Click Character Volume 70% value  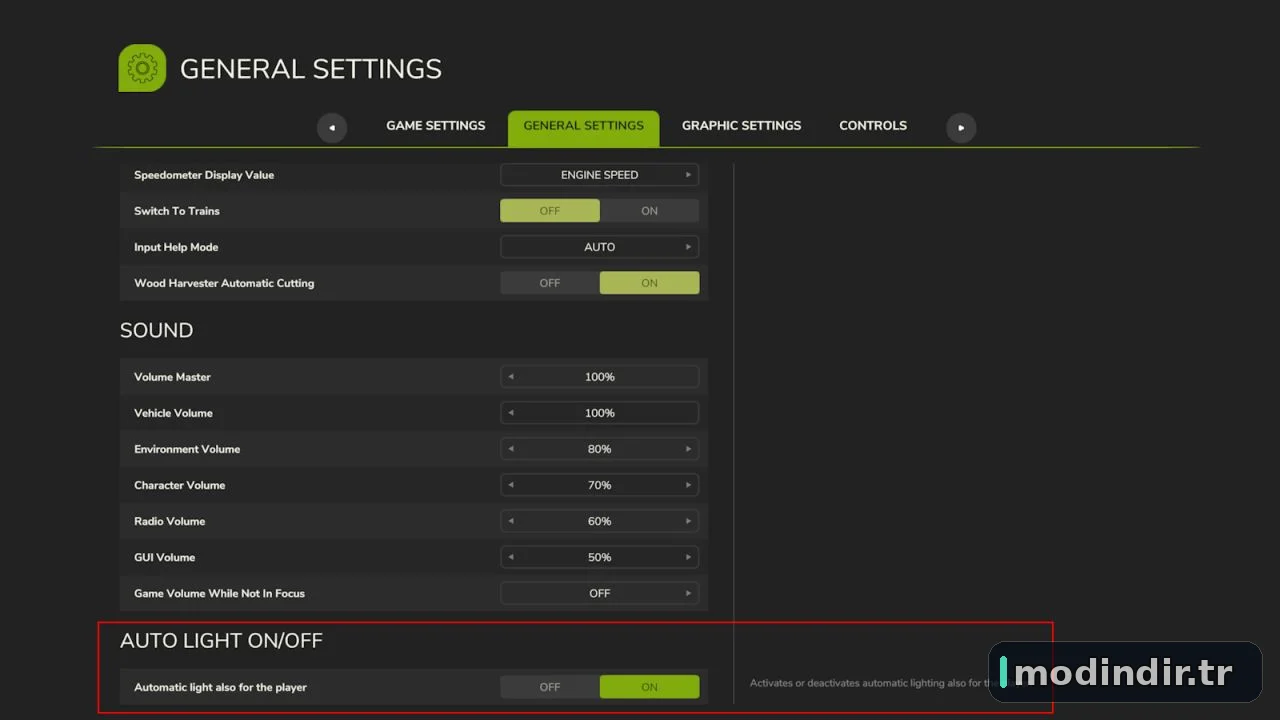[600, 485]
